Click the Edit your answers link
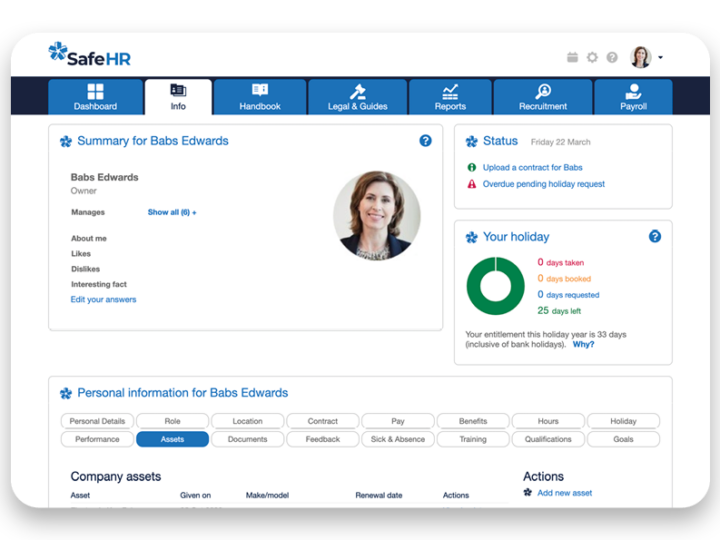Viewport: 720px width, 540px height. 103,300
